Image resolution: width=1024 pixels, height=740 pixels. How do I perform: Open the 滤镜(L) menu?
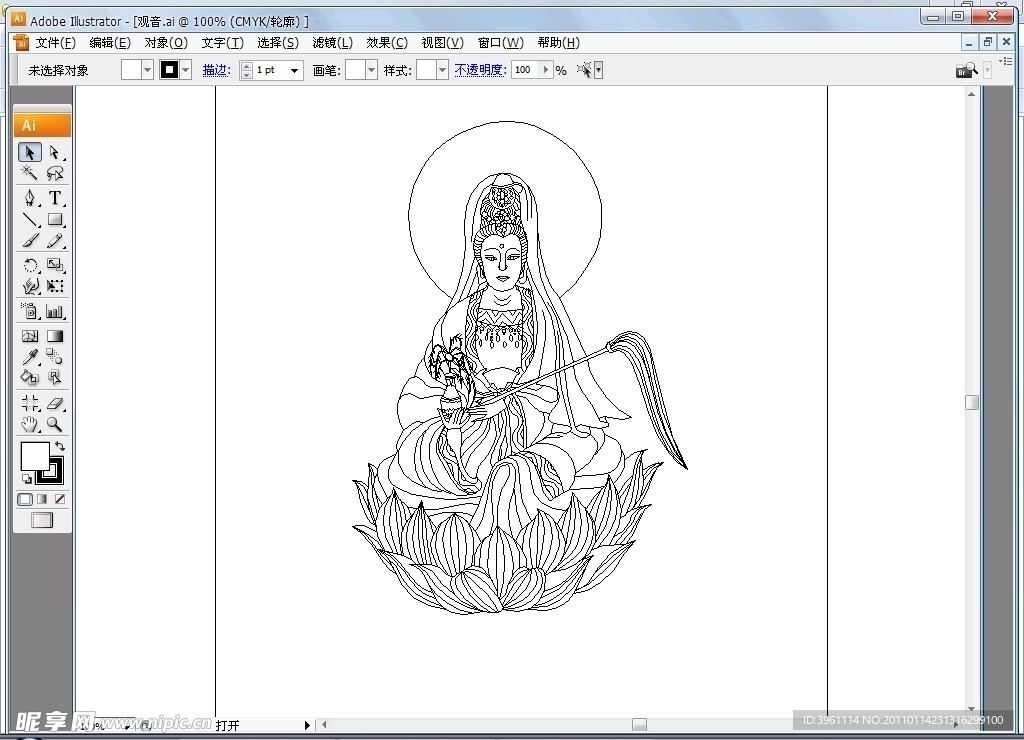point(332,42)
